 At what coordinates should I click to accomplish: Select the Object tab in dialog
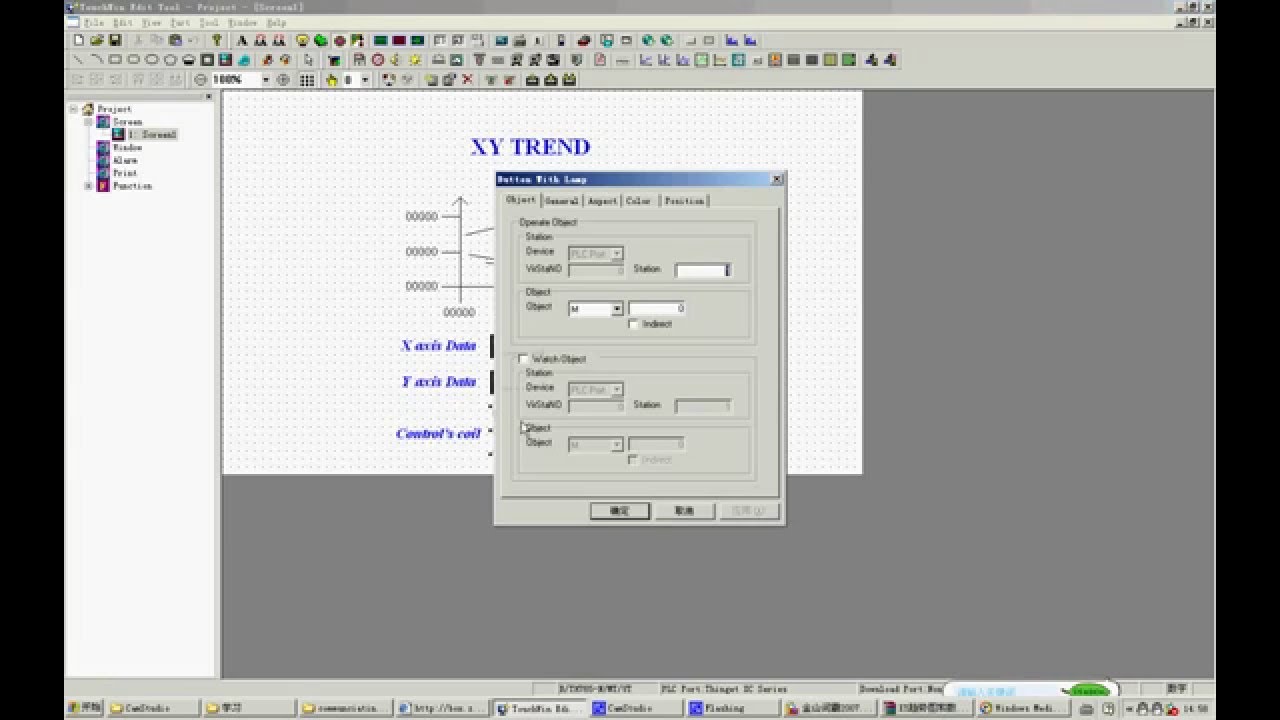[521, 200]
